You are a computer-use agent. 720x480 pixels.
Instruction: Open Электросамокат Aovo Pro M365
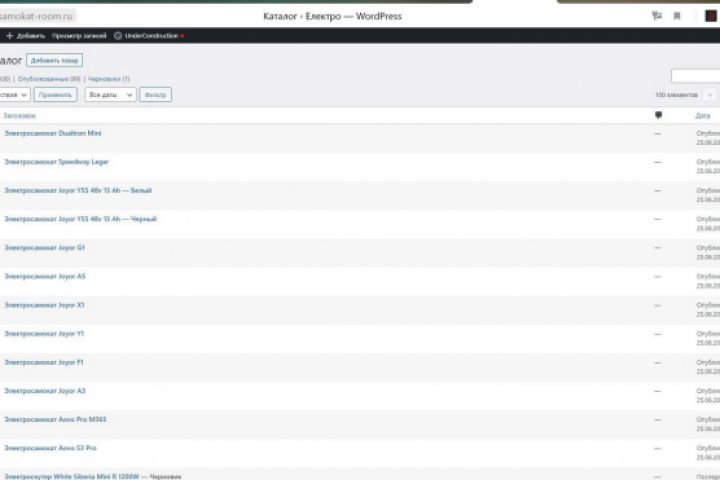(55, 419)
